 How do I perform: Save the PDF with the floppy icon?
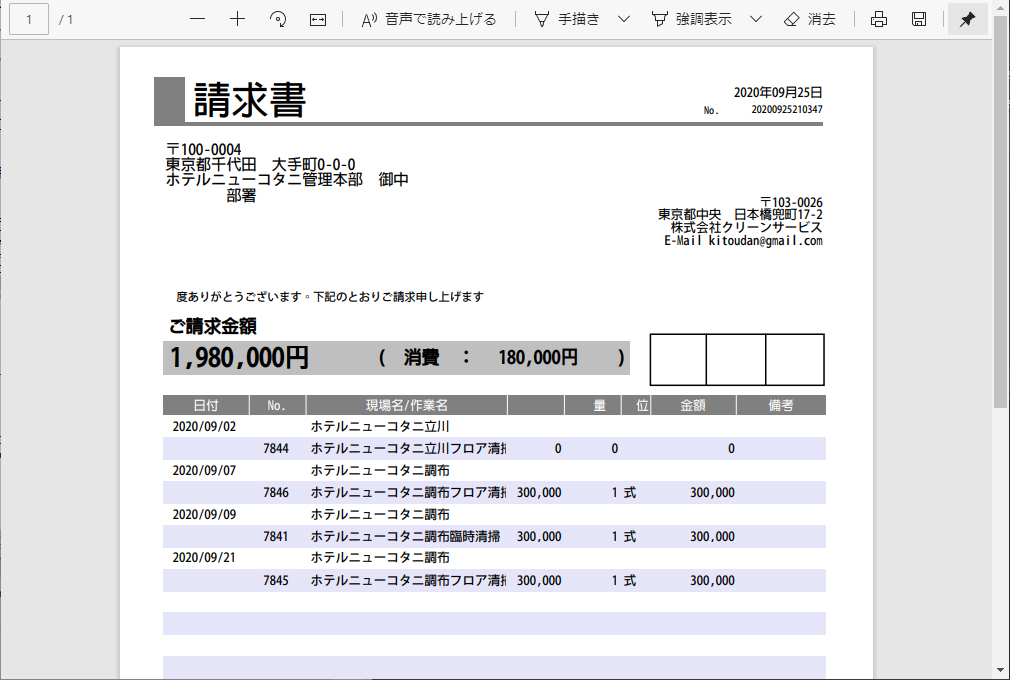[919, 19]
